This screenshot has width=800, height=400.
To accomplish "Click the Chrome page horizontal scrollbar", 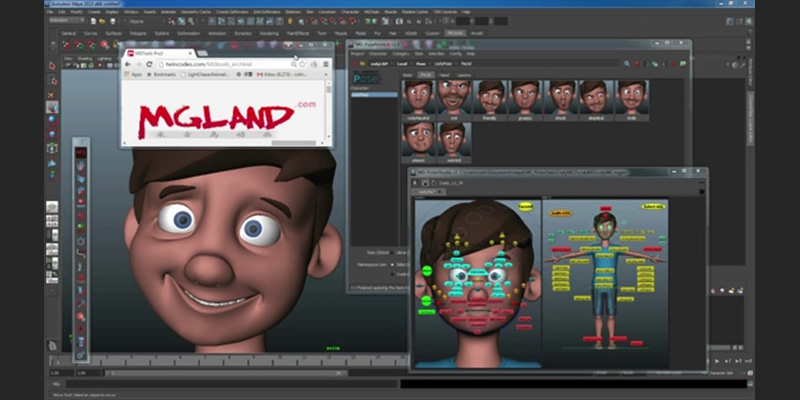I will click(x=293, y=143).
